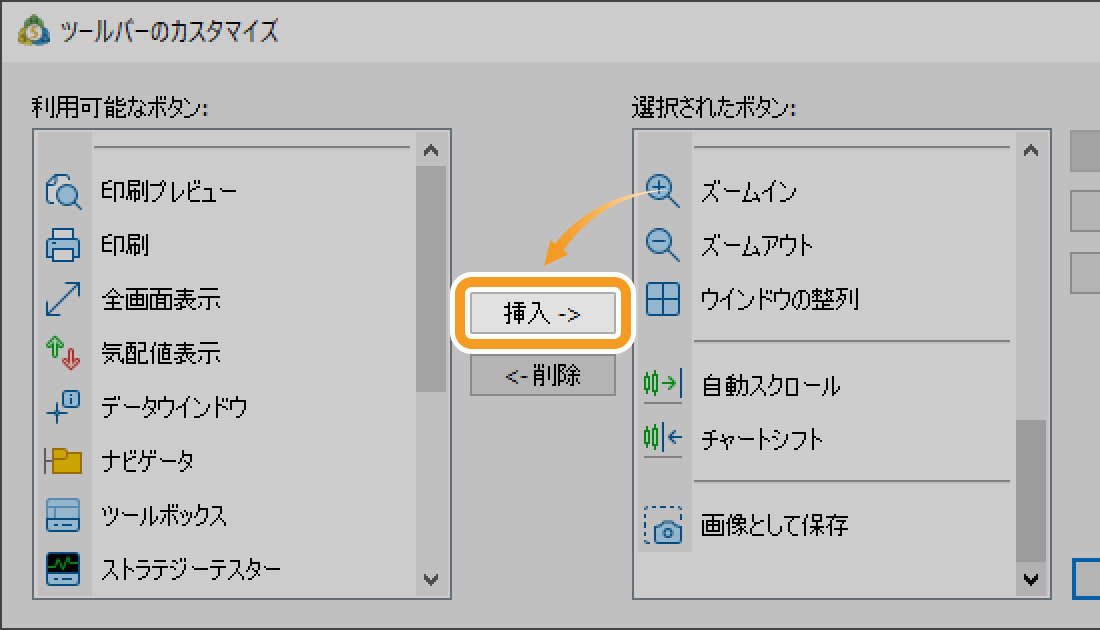This screenshot has height=630, width=1100.
Task: Click down arrow of available buttons scrollbar
Action: pos(431,579)
